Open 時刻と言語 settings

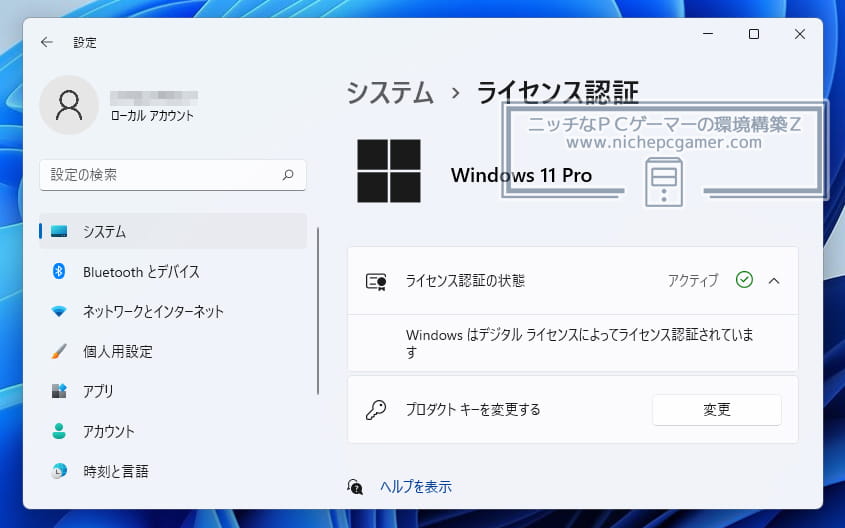(172, 471)
